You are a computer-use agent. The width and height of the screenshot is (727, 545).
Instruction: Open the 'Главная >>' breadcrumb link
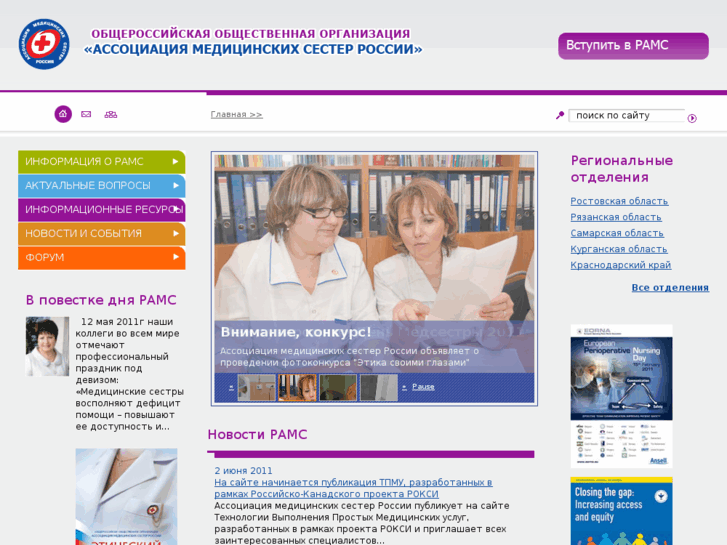236,115
